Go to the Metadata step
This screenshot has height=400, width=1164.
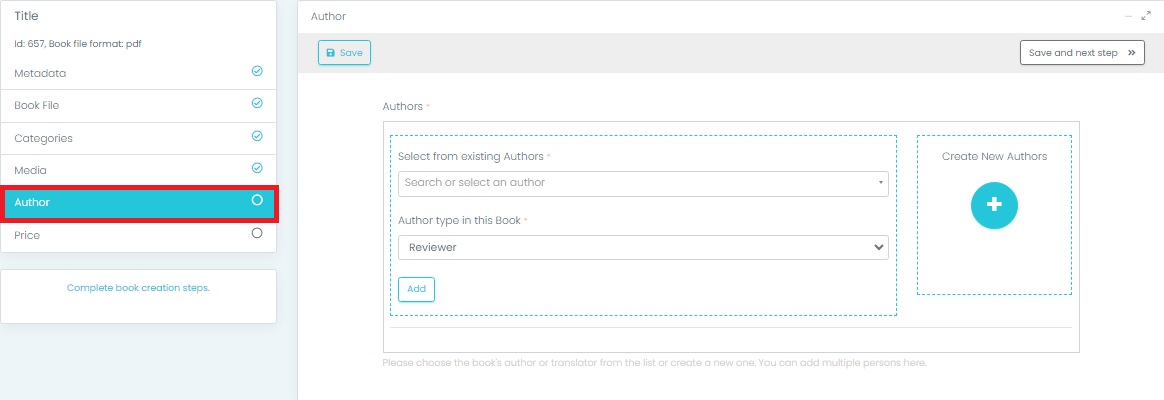point(40,73)
